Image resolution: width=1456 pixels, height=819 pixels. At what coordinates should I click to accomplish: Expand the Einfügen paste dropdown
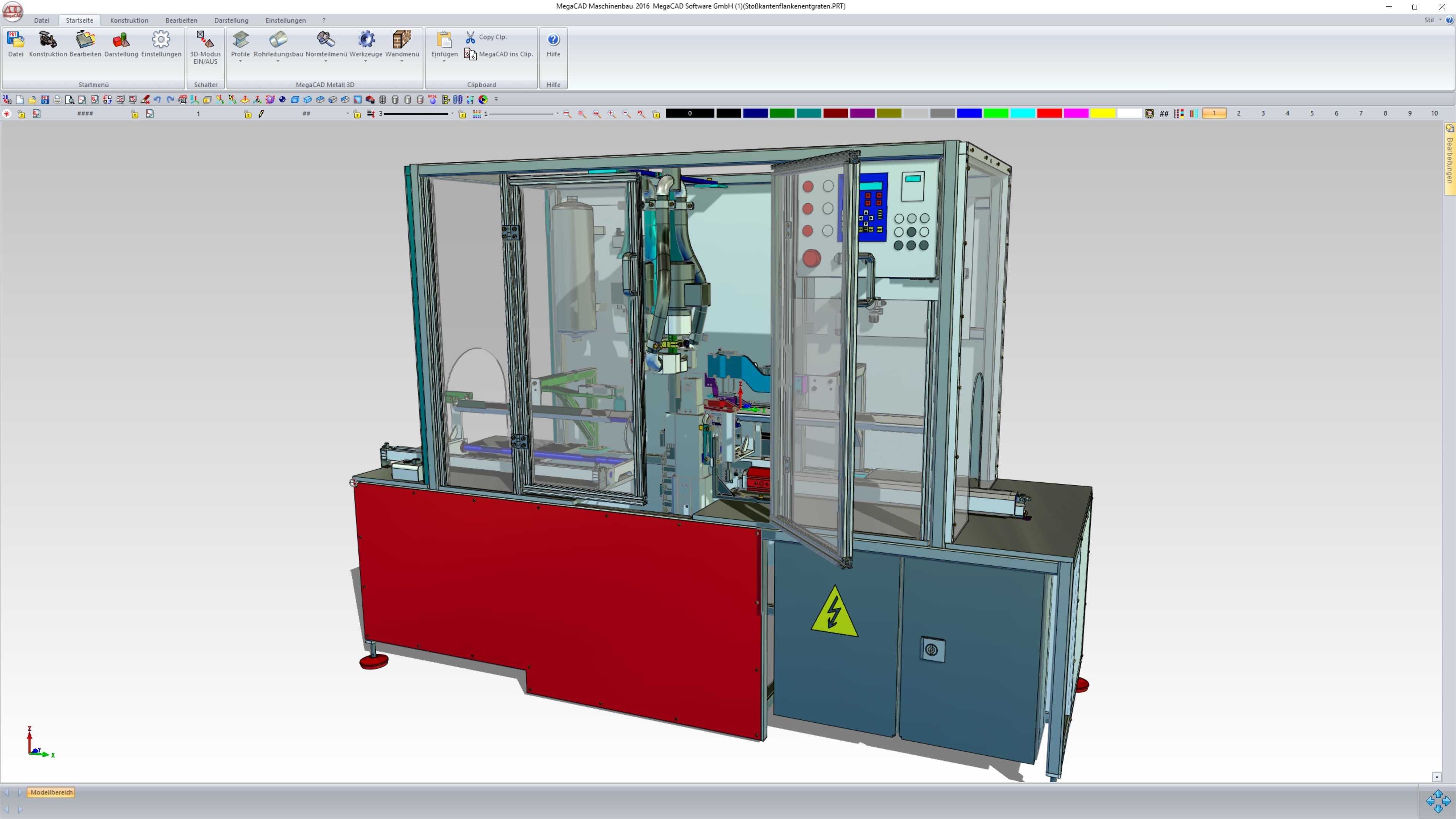(444, 61)
